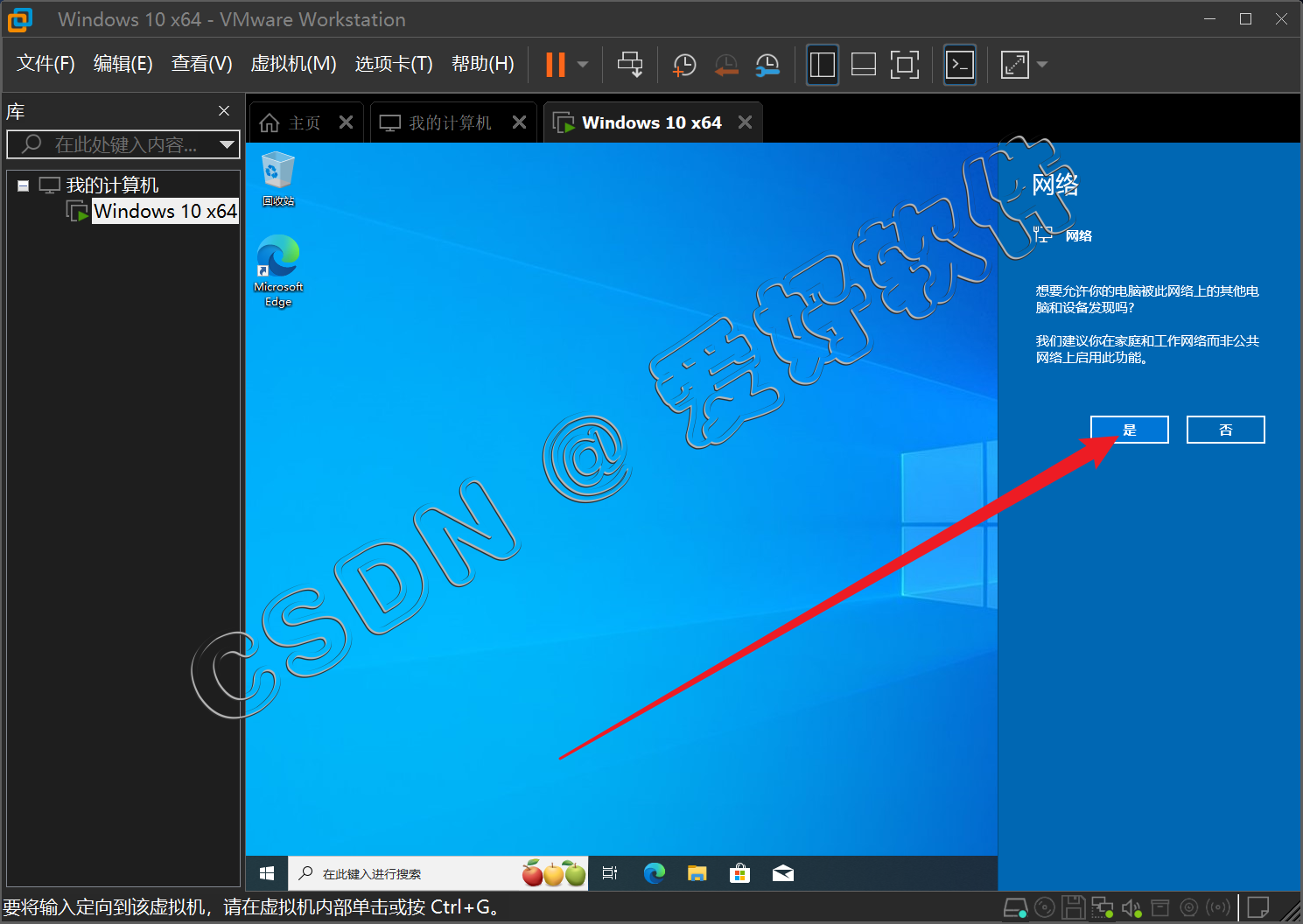Viewport: 1303px width, 924px height.
Task: Launch Edge from the guest taskbar
Action: [x=655, y=873]
